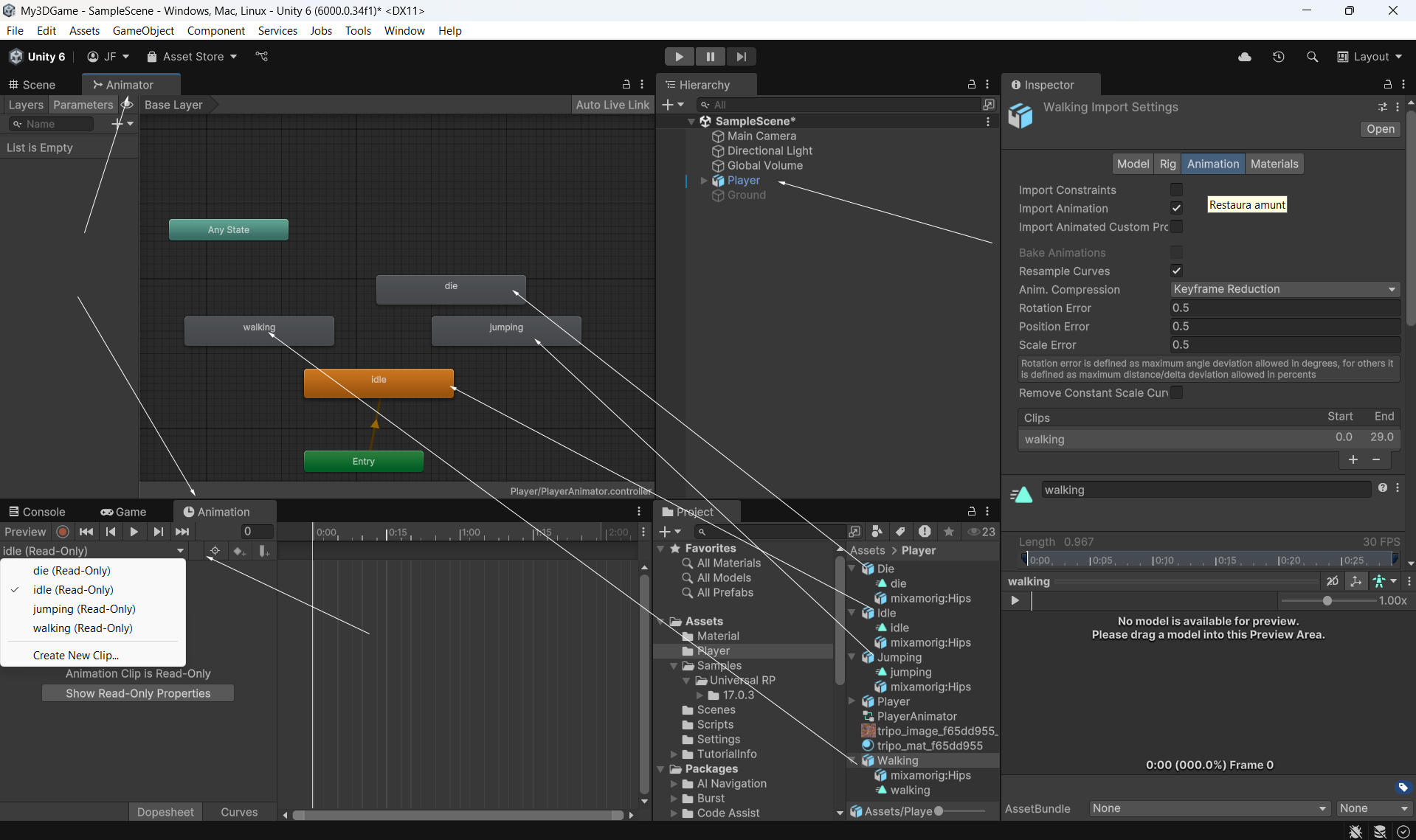
Task: Click the Open button in Inspector
Action: click(1380, 129)
